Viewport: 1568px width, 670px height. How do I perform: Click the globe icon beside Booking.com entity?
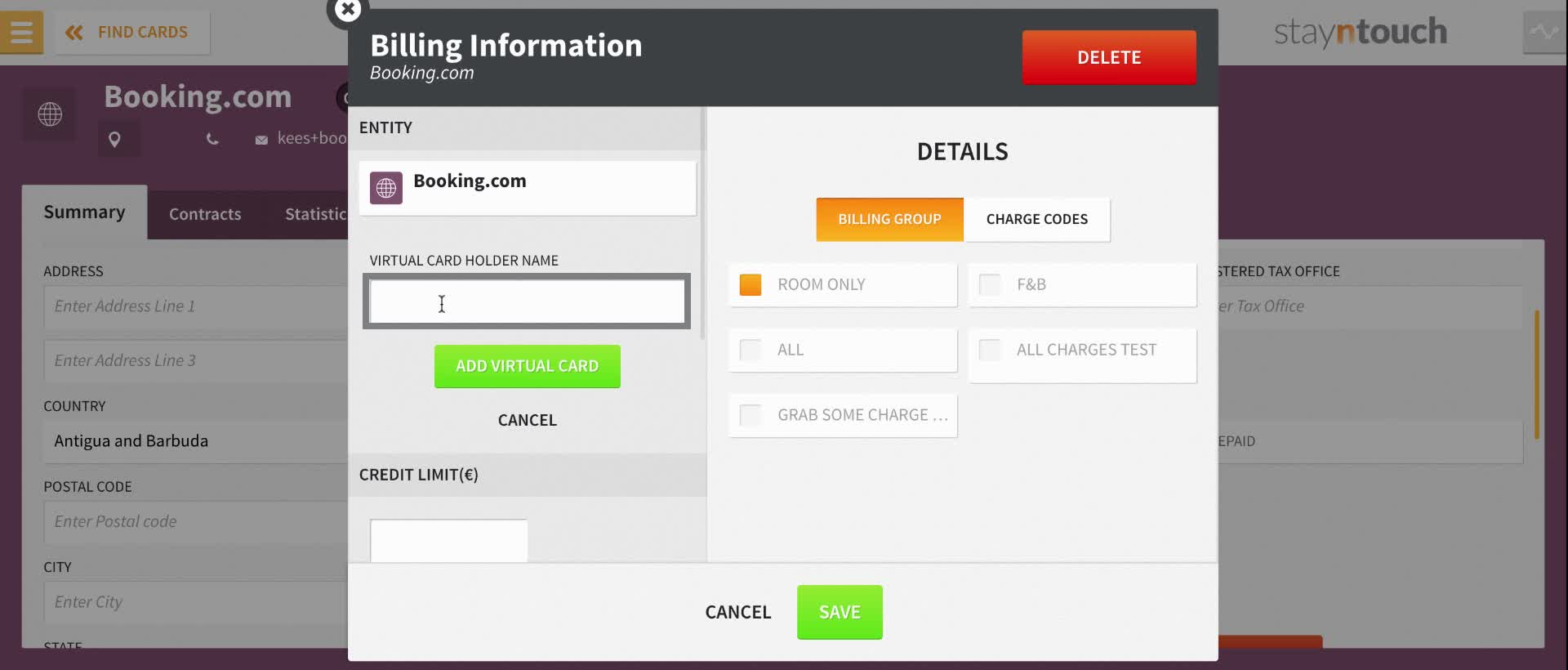click(386, 188)
